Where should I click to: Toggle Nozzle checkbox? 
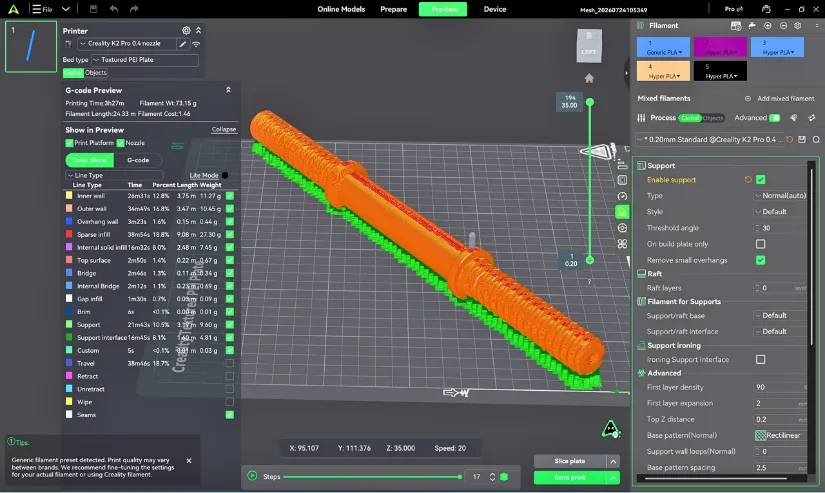pos(120,143)
